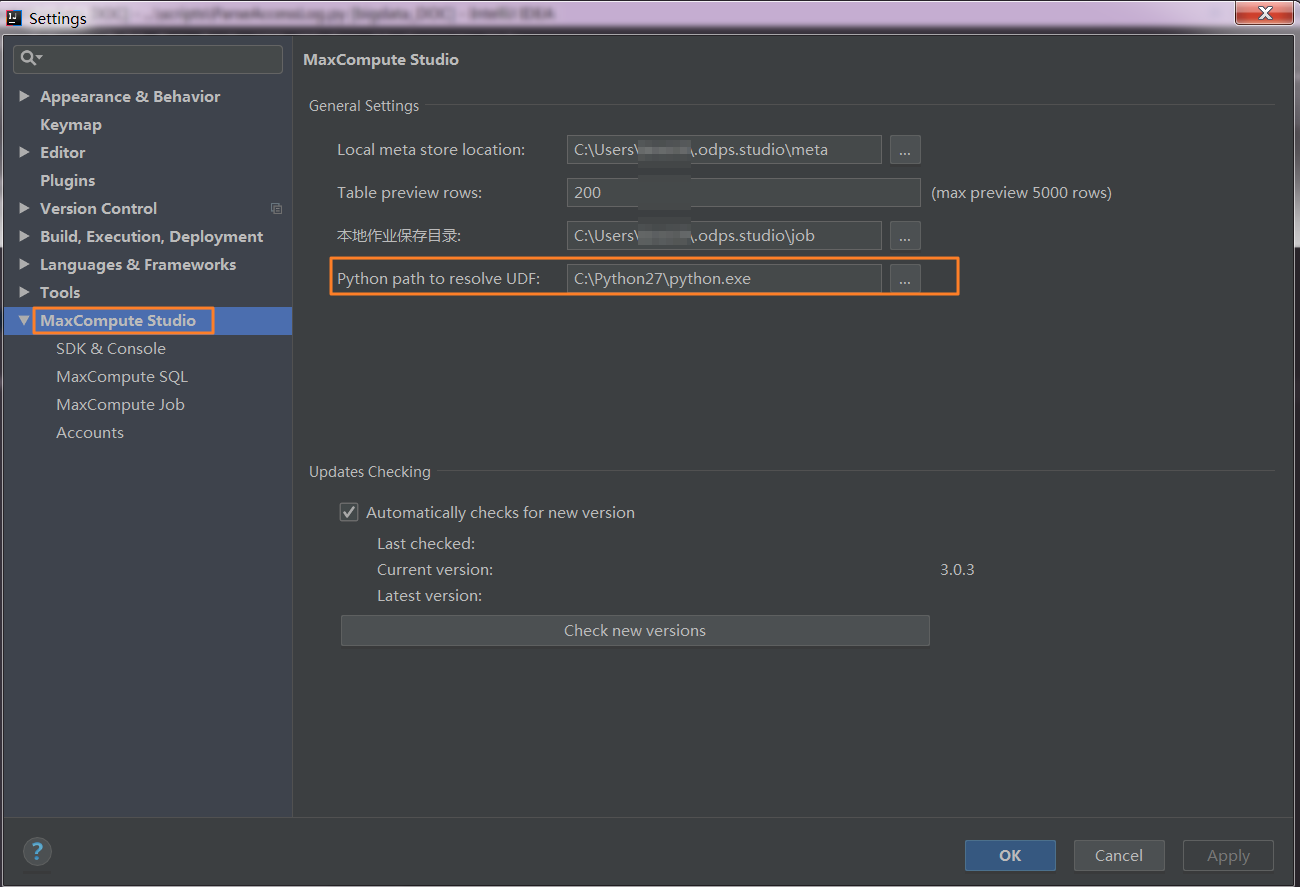This screenshot has width=1300, height=887.
Task: Expand the Editor settings node
Action: point(24,152)
